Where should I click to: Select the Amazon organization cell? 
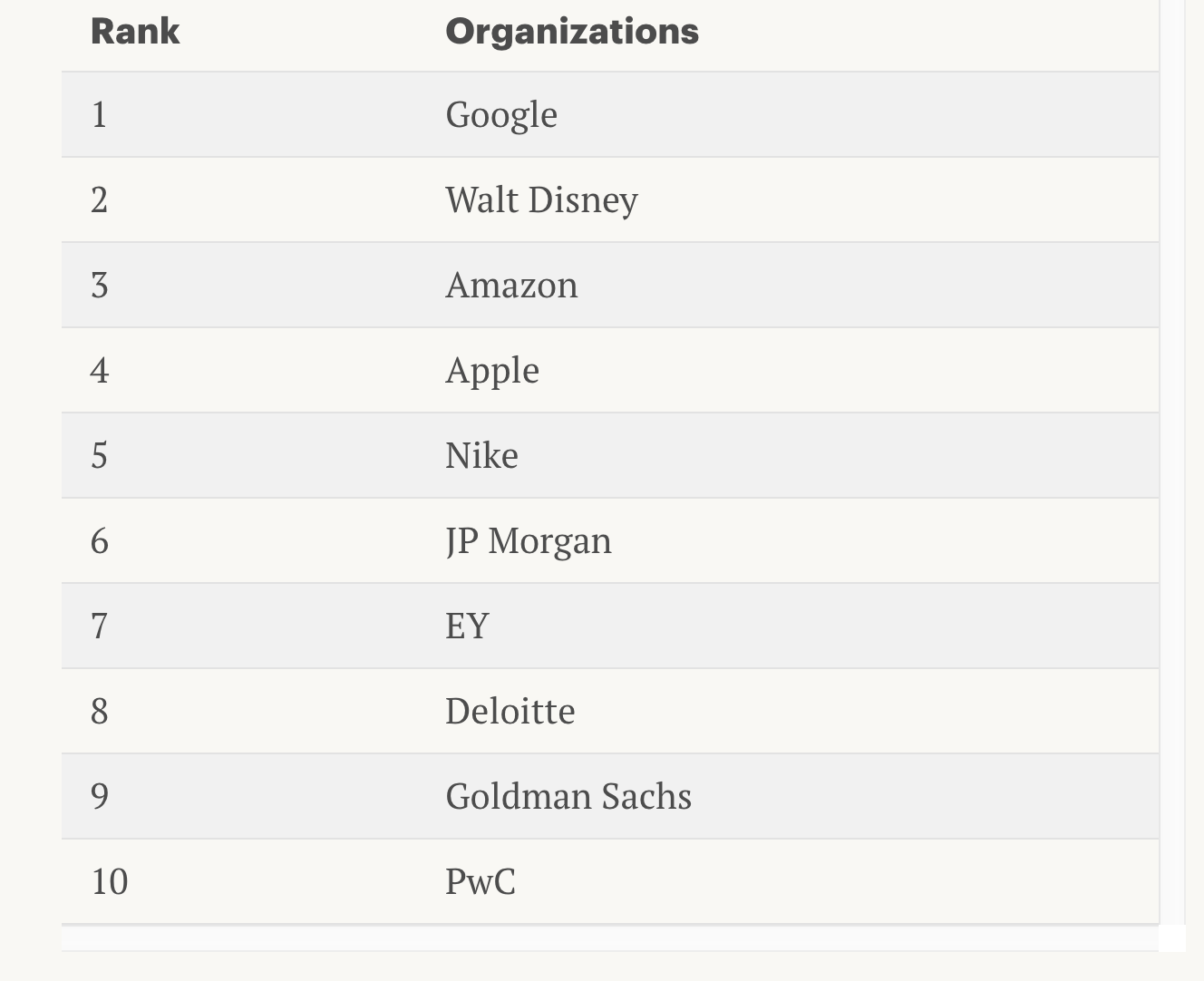pos(511,286)
